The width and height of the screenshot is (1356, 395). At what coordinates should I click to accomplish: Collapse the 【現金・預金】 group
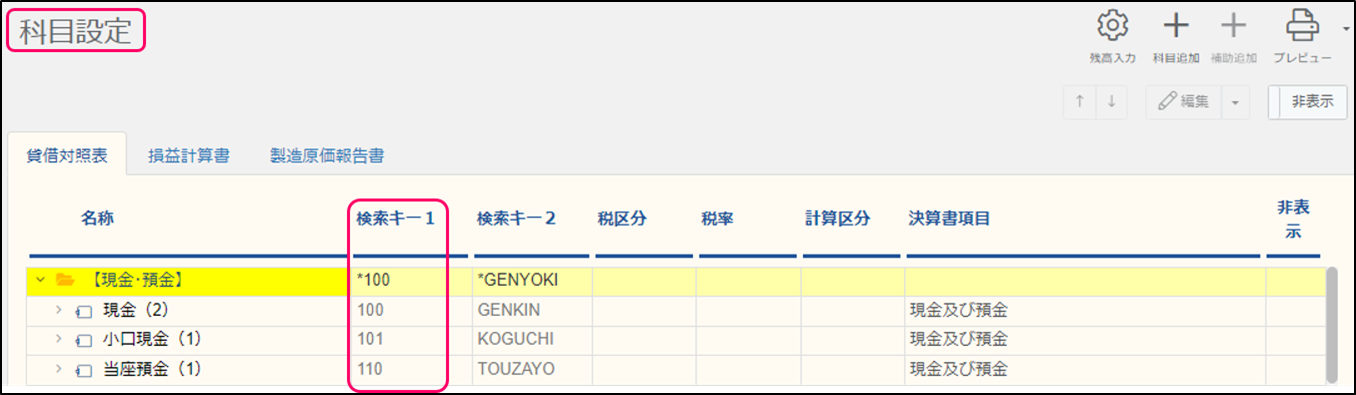pos(41,281)
